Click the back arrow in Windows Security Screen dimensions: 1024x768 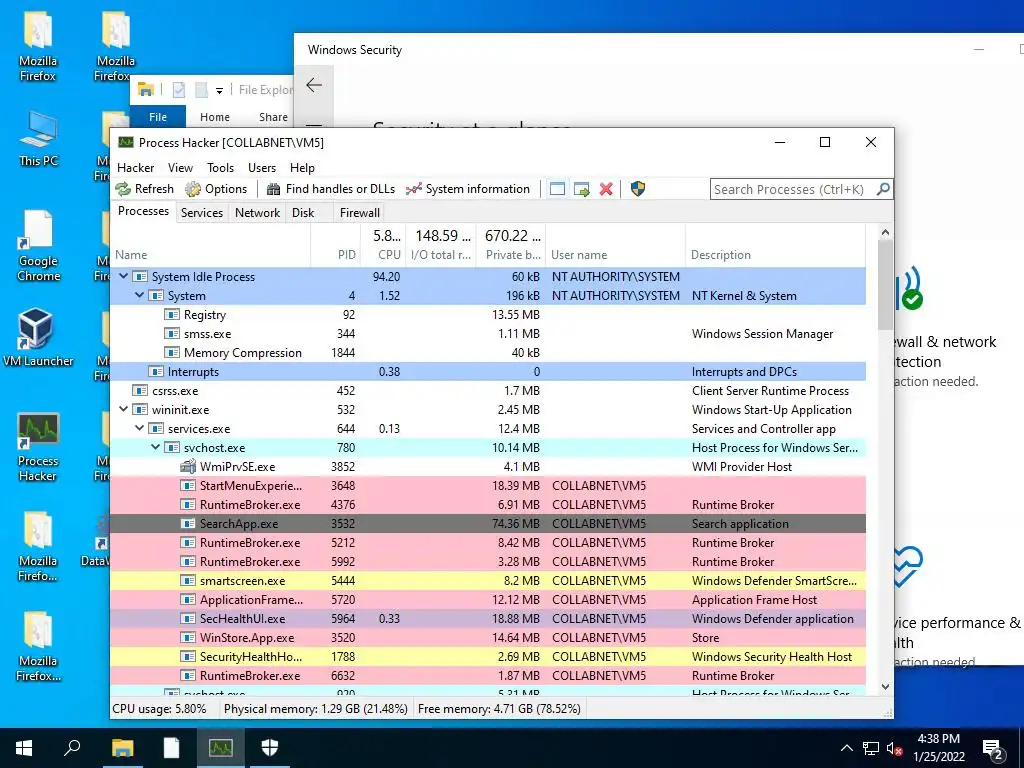(x=314, y=85)
